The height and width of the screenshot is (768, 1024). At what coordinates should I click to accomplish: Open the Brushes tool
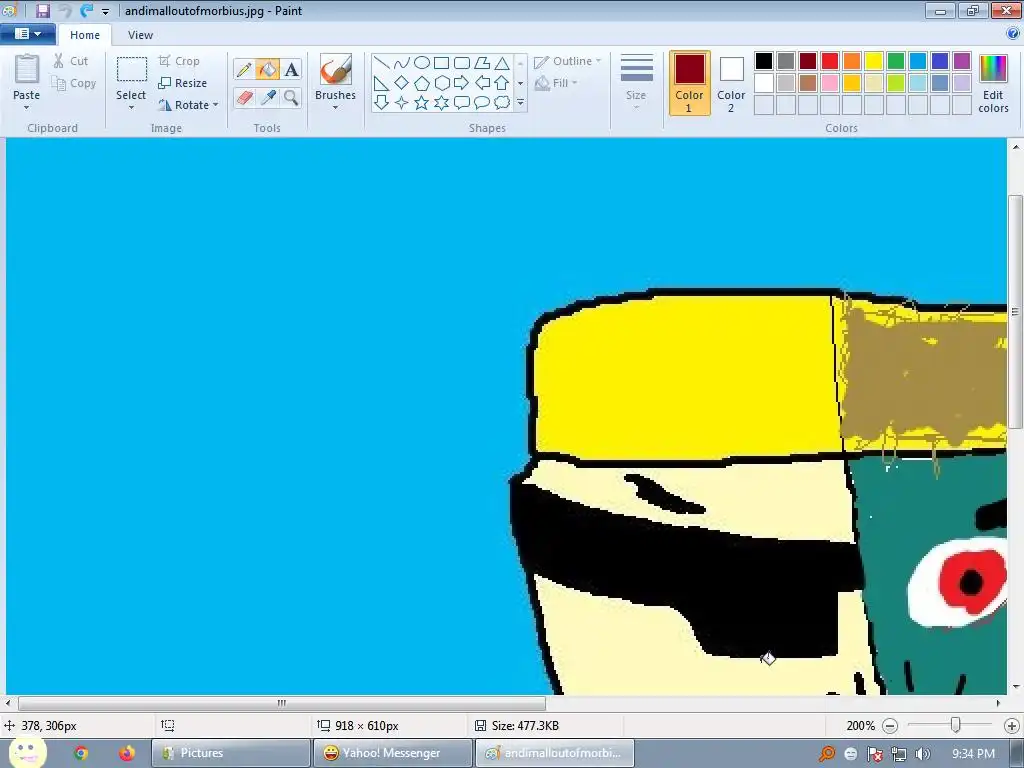coord(336,69)
